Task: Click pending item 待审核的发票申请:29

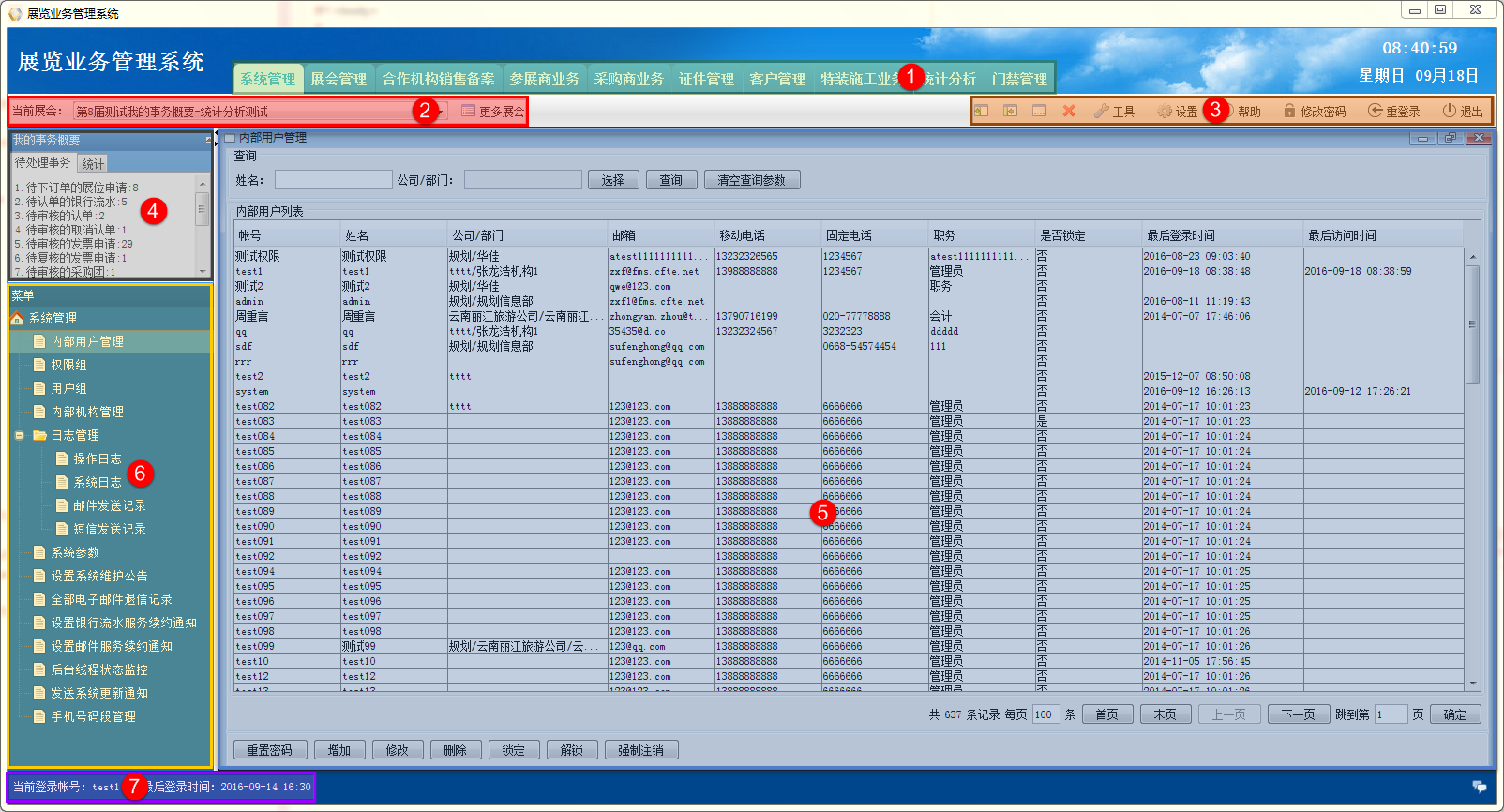Action: click(x=74, y=244)
